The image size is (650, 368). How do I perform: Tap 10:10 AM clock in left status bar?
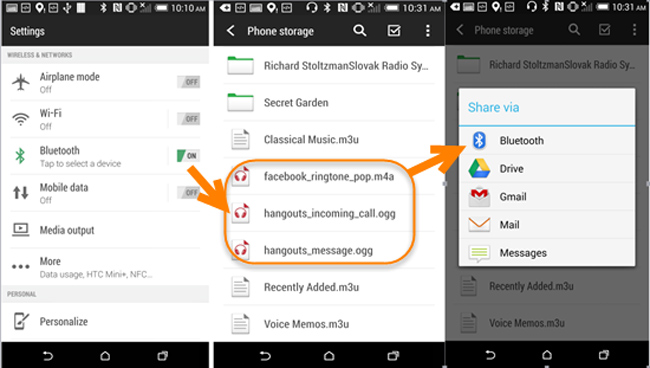[189, 8]
